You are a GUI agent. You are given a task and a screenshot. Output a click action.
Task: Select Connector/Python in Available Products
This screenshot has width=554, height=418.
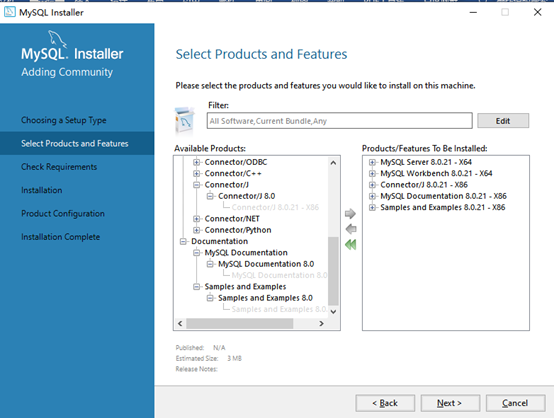[x=238, y=230]
